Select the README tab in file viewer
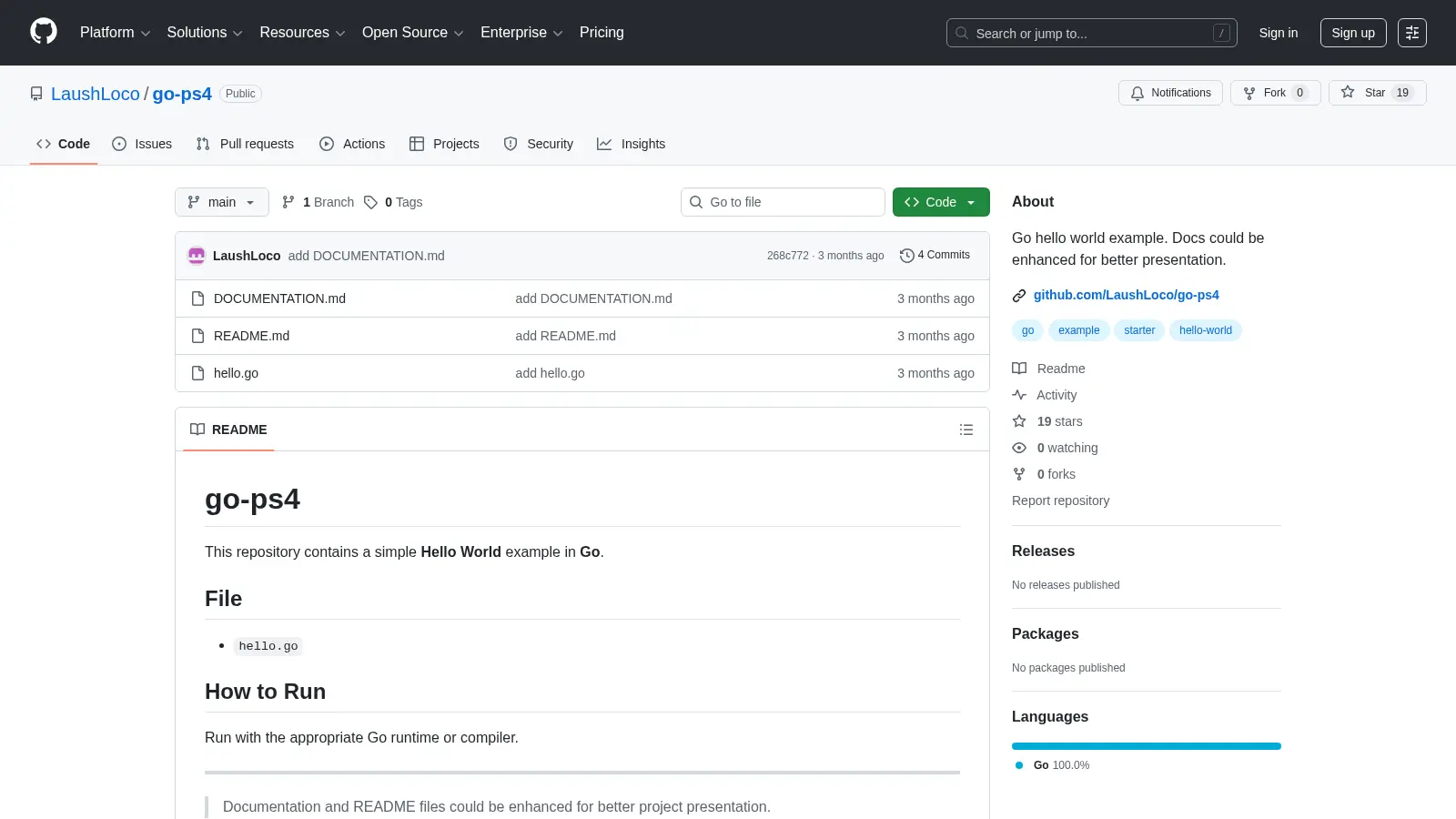 point(228,430)
